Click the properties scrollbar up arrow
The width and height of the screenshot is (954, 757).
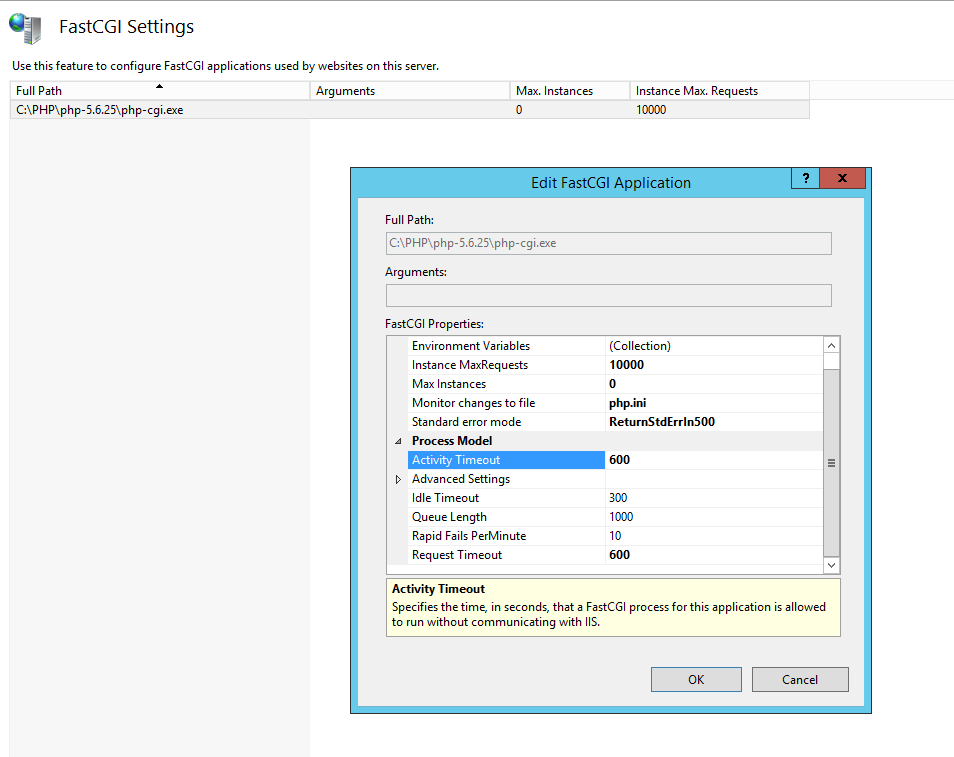coord(831,346)
